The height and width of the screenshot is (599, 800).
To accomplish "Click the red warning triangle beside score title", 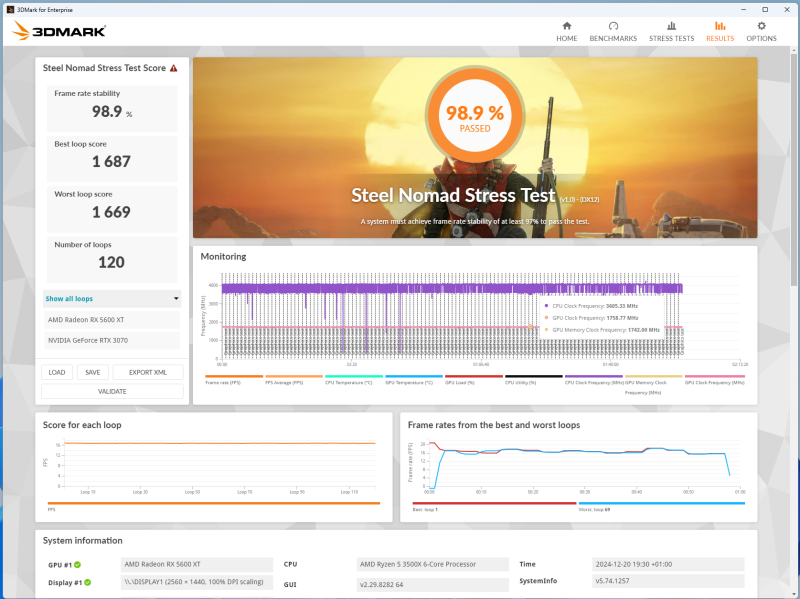I will click(173, 68).
